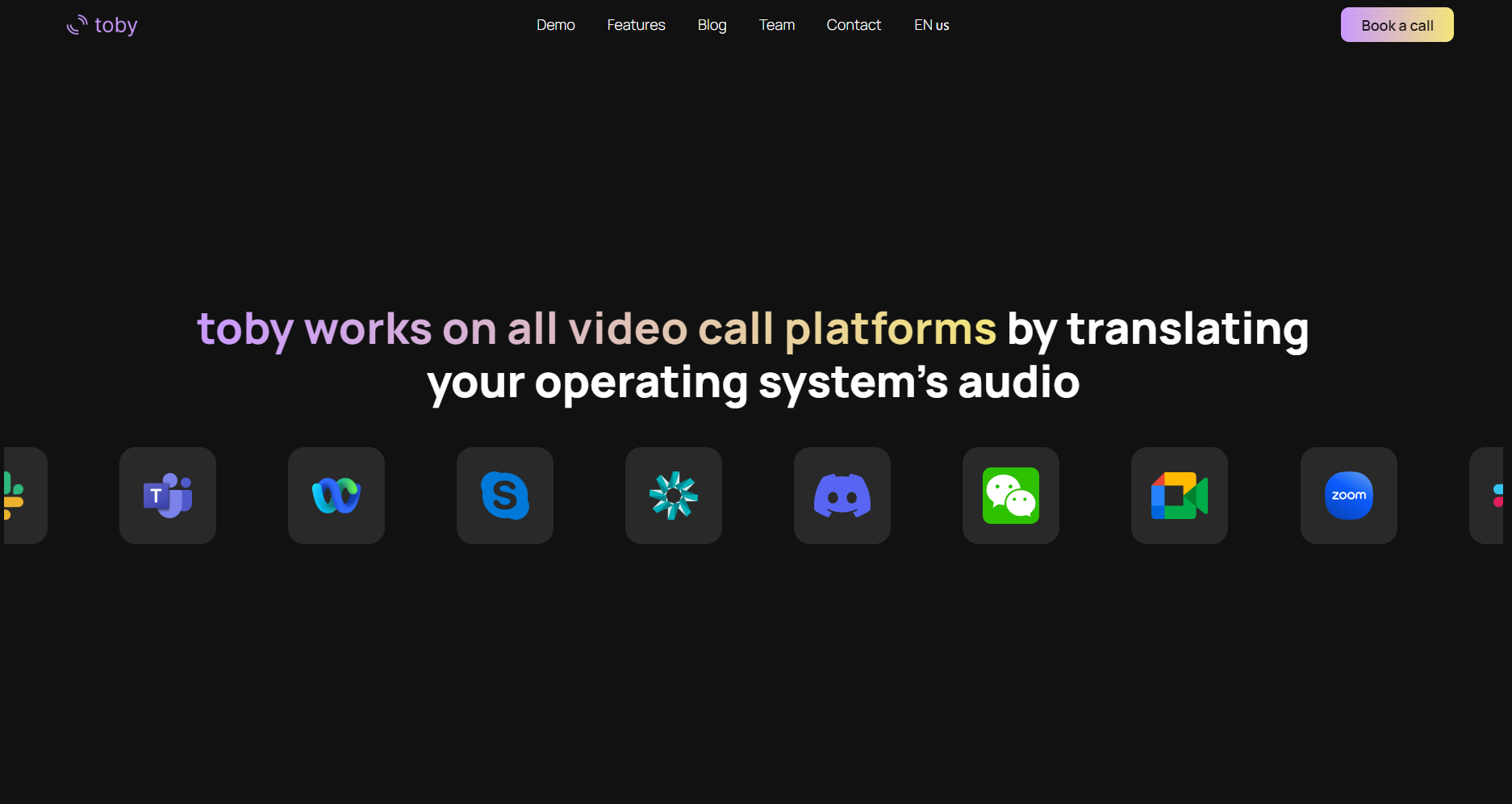Viewport: 1512px width, 804px height.
Task: Select the teal starburst platform icon
Action: (674, 496)
